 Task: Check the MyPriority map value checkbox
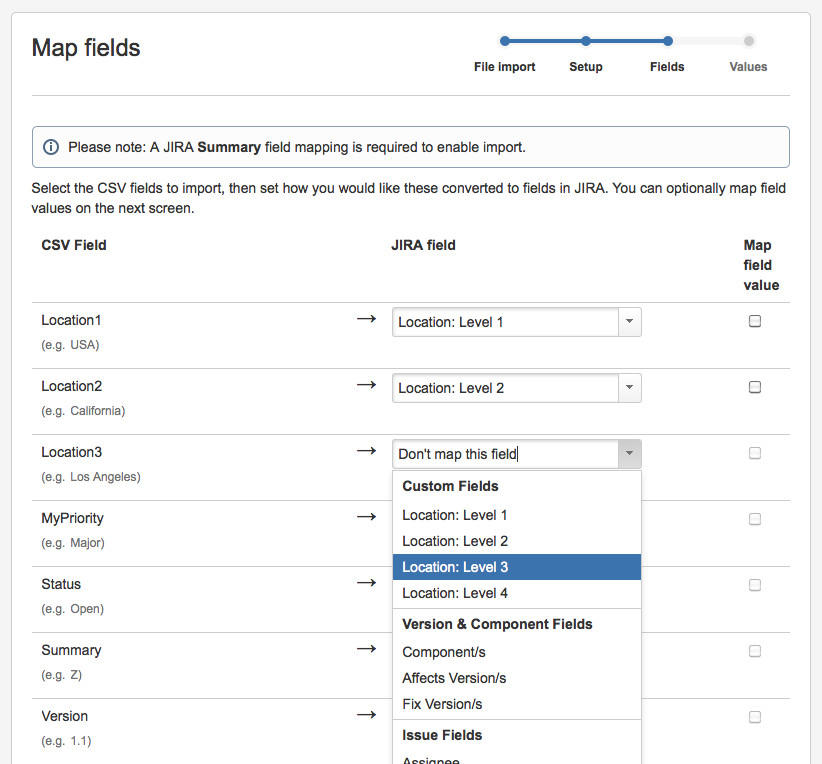click(x=755, y=519)
